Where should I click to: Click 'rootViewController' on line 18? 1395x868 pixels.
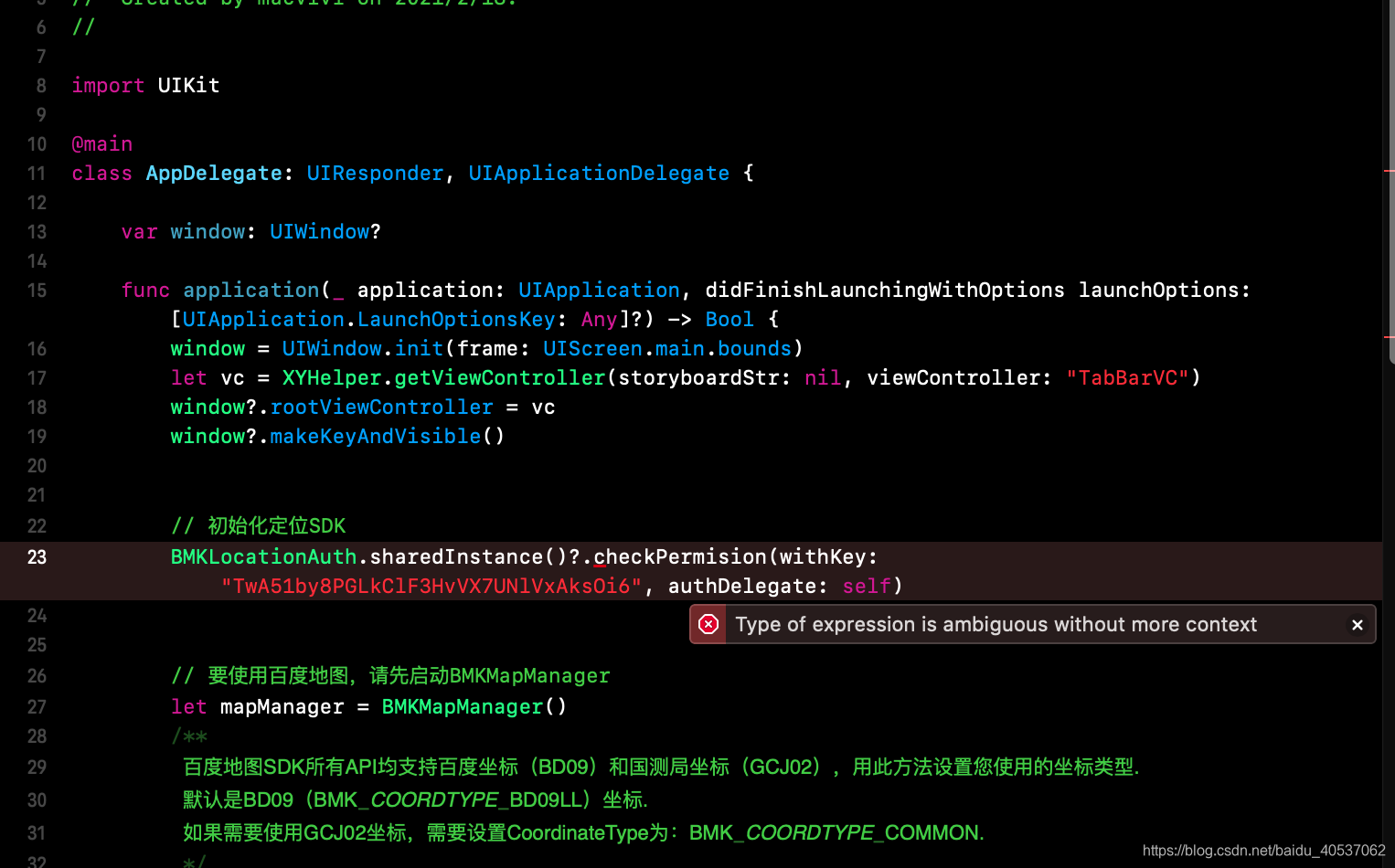pyautogui.click(x=381, y=408)
